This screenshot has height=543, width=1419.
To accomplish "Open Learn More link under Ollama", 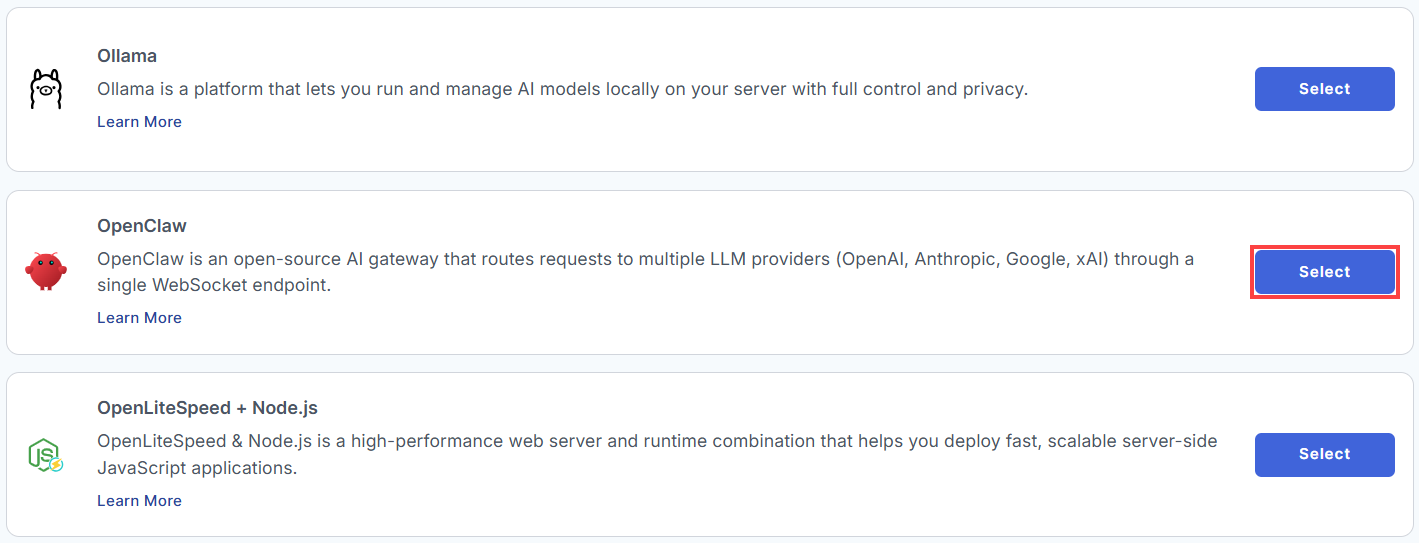I will pos(139,122).
